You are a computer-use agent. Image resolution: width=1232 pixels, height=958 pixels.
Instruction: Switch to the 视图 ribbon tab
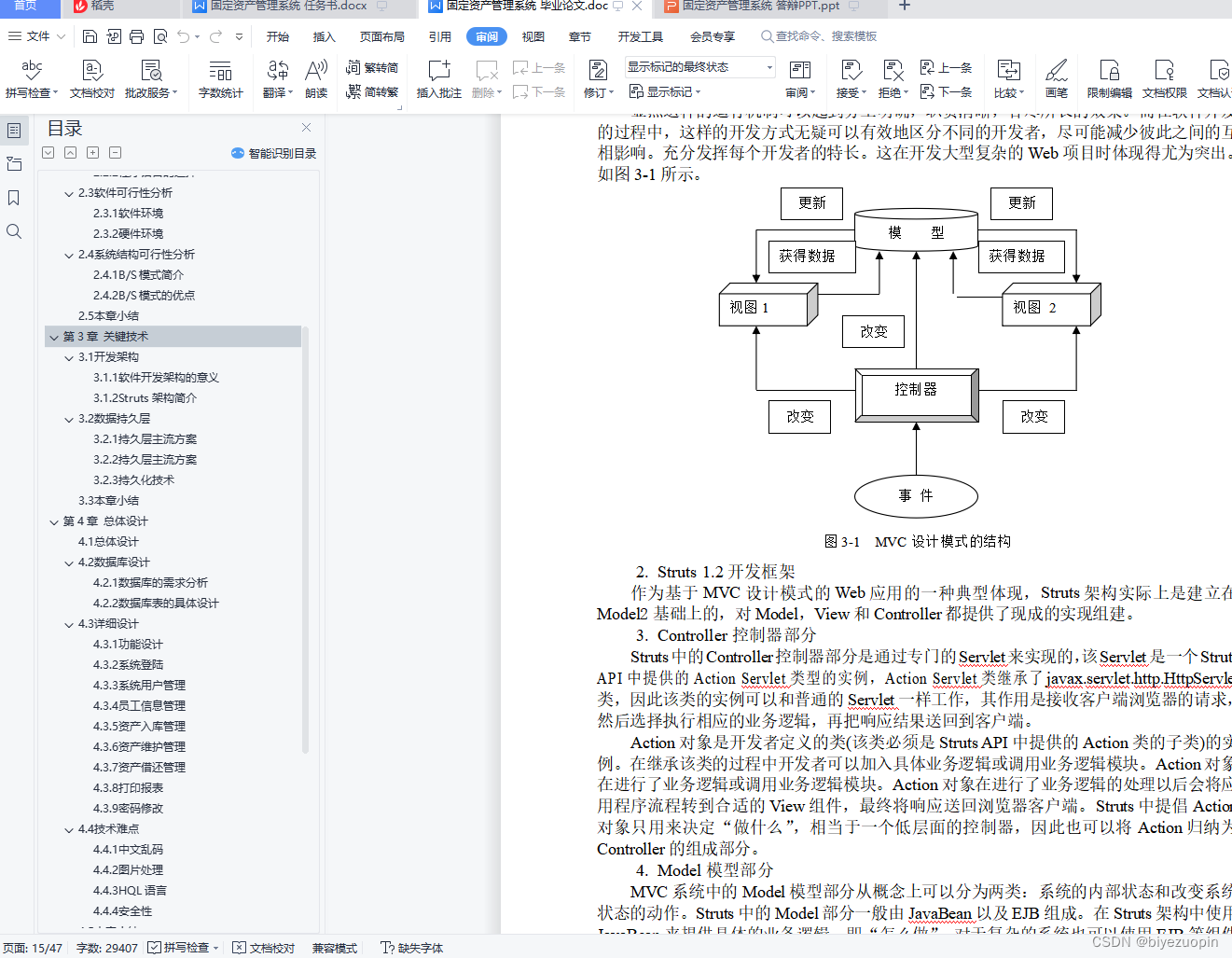tap(533, 36)
